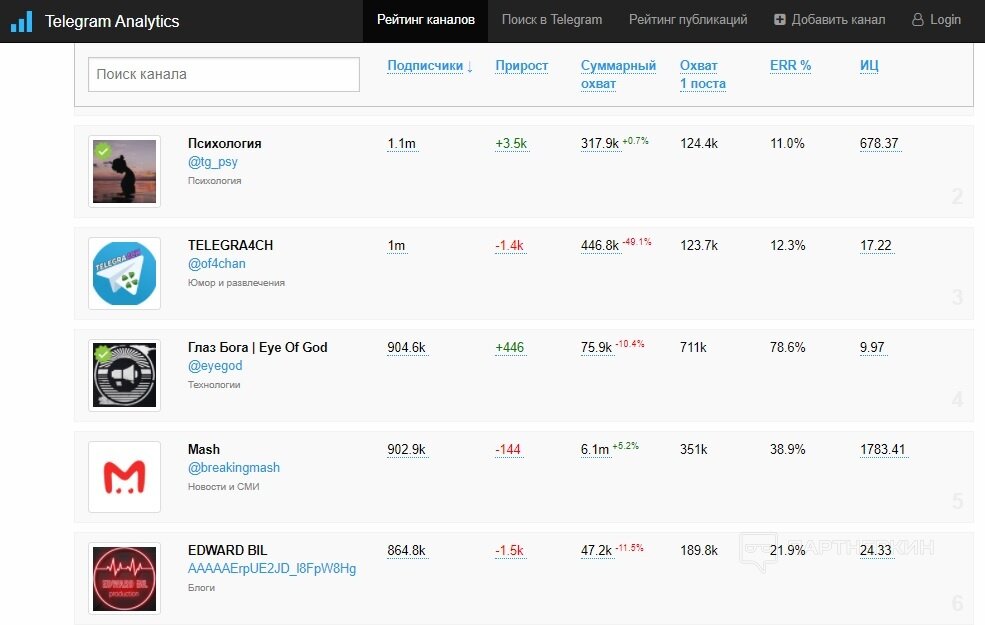Click the 6.1m total reach value
985x625 pixels.
(x=594, y=449)
